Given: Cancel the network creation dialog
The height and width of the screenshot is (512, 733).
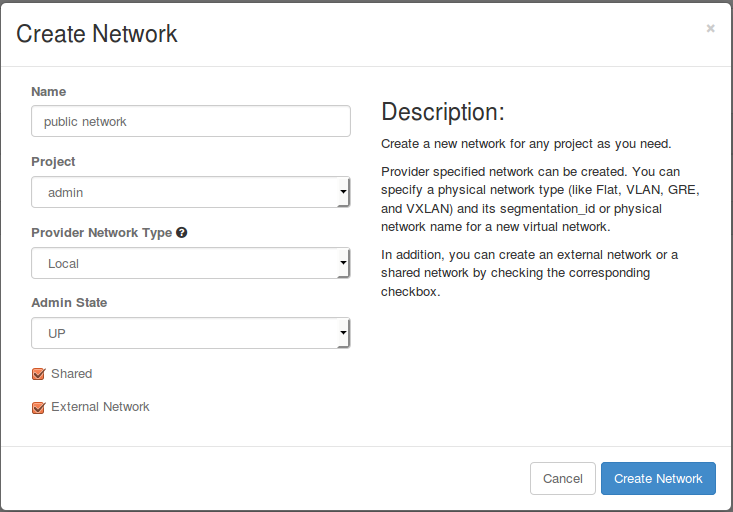Looking at the screenshot, I should point(562,479).
